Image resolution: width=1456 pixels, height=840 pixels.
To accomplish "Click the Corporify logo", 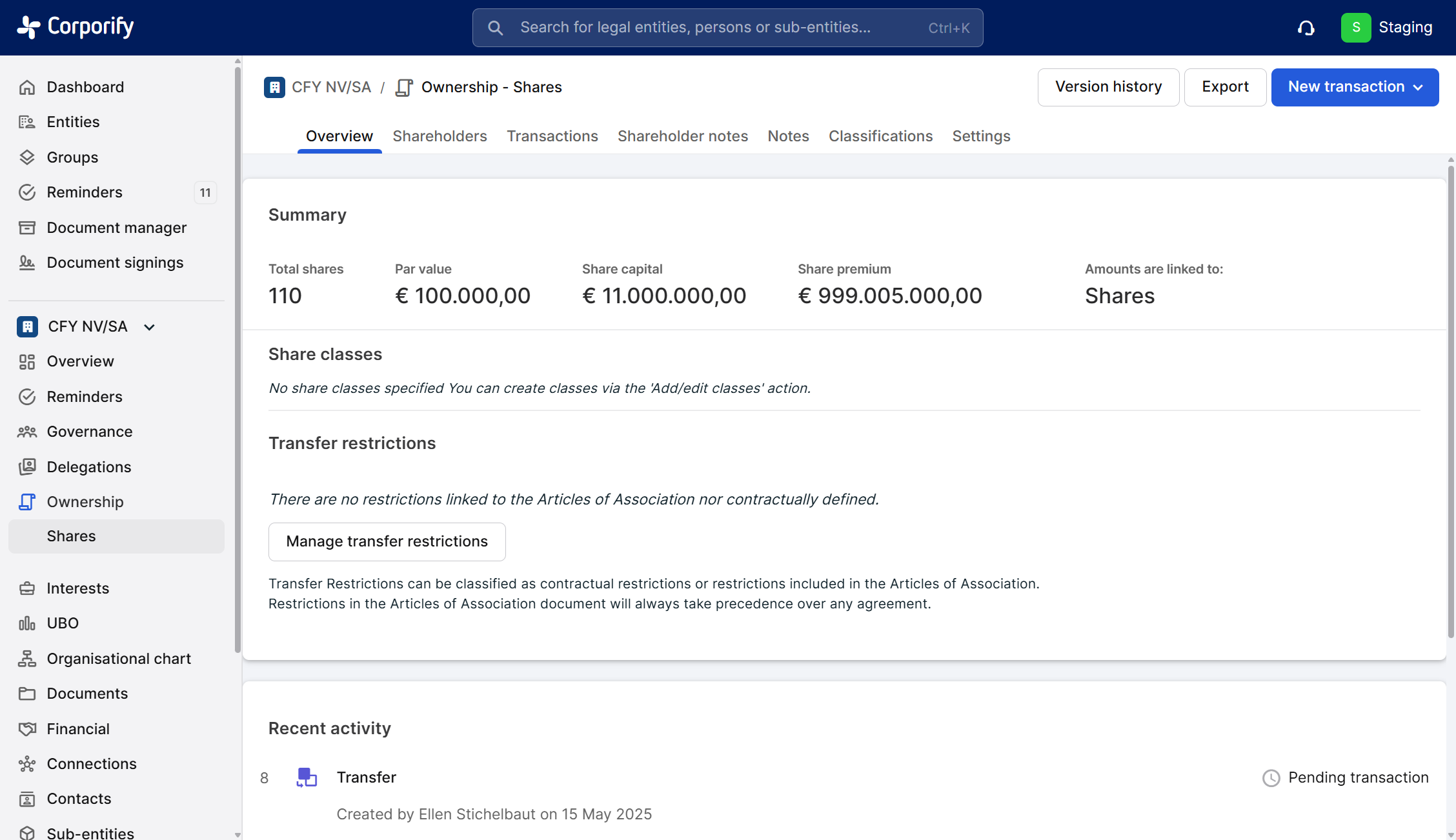I will point(76,27).
